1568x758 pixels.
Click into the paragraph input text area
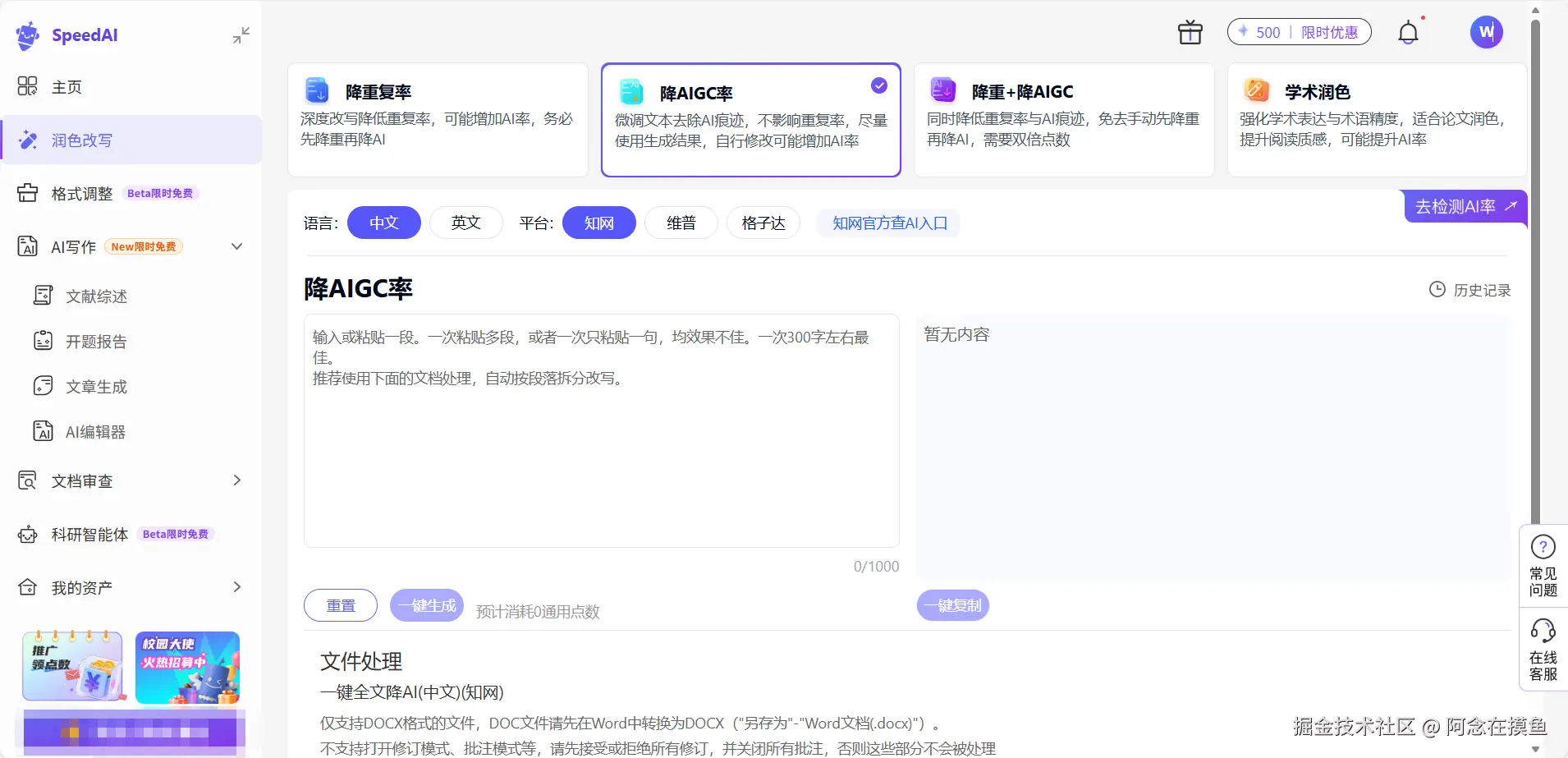(602, 430)
